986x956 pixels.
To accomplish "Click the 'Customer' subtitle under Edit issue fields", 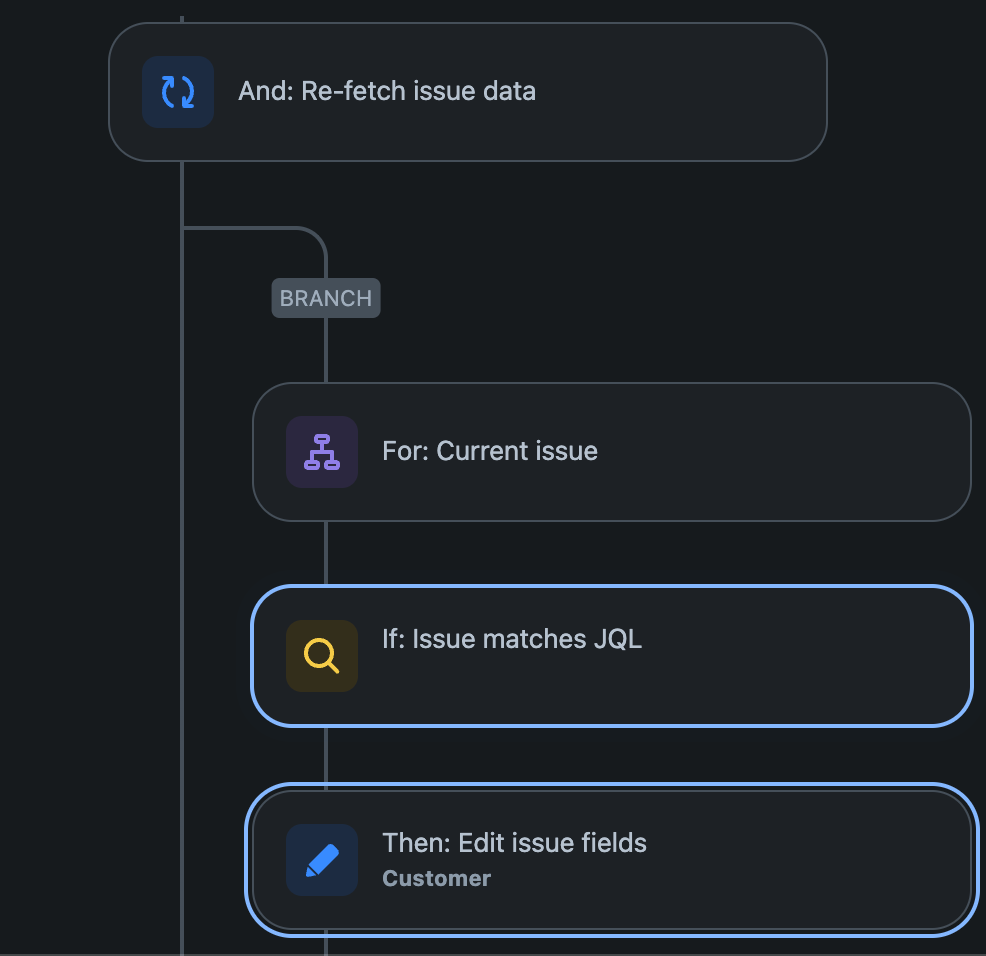I will pos(437,879).
